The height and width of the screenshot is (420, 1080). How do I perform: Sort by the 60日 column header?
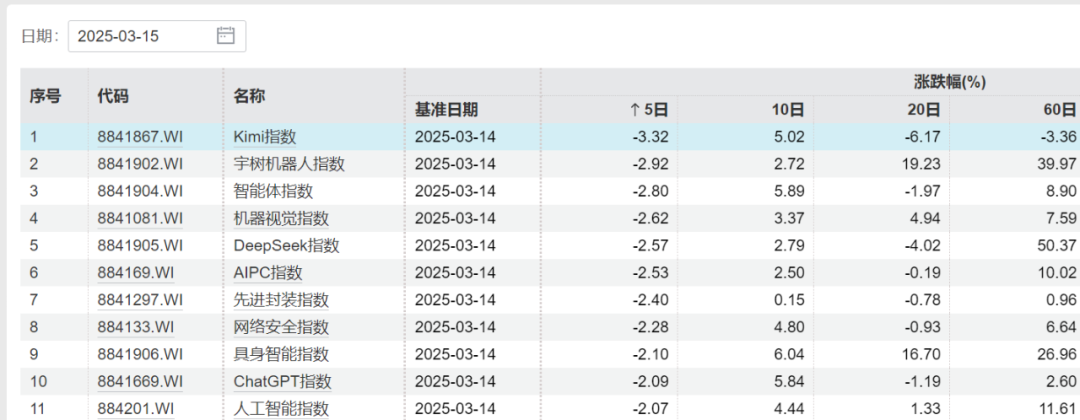(x=1060, y=109)
